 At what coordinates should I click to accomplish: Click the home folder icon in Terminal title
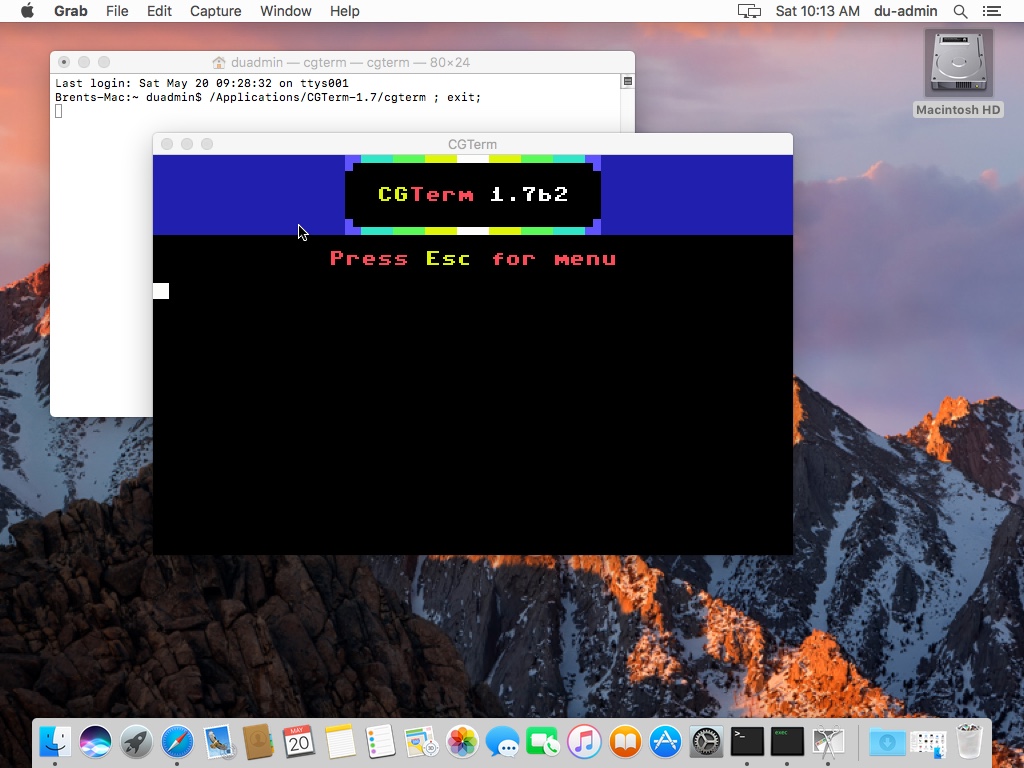click(x=219, y=63)
